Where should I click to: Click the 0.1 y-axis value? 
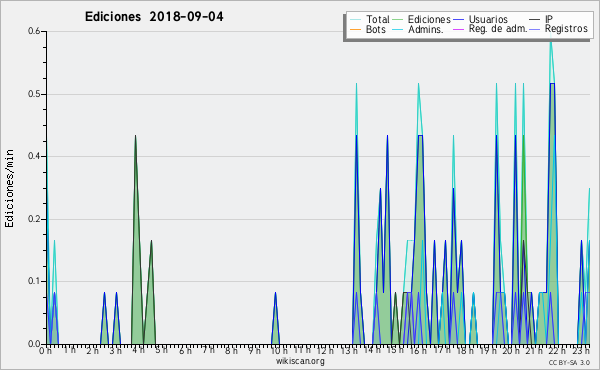[34, 281]
